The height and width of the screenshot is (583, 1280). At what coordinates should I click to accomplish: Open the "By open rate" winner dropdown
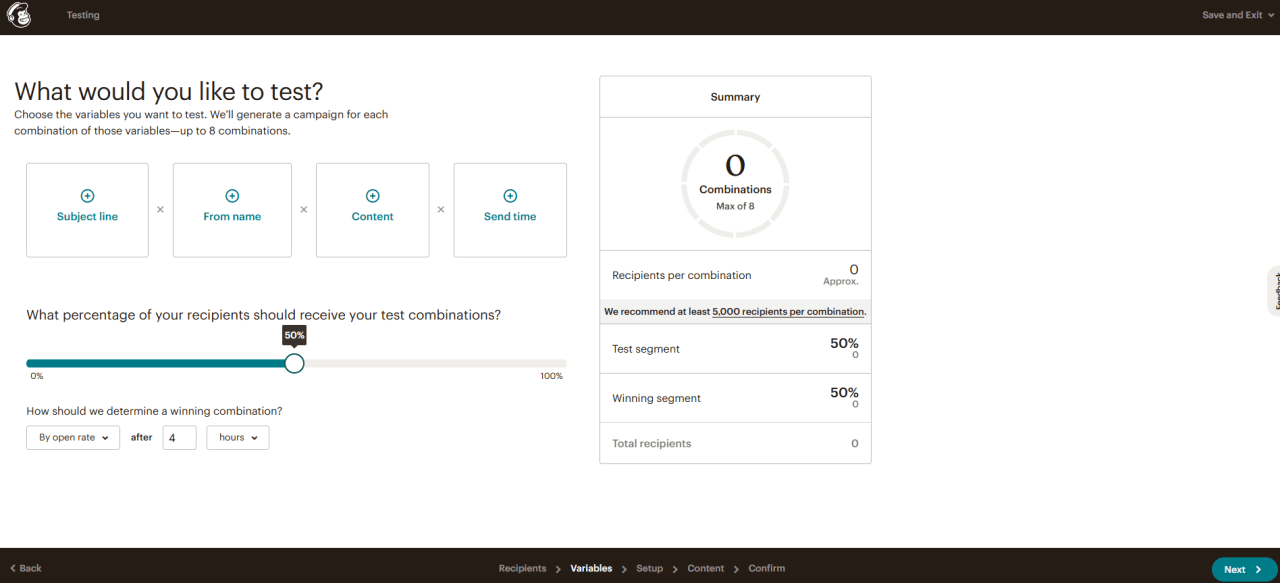point(72,437)
